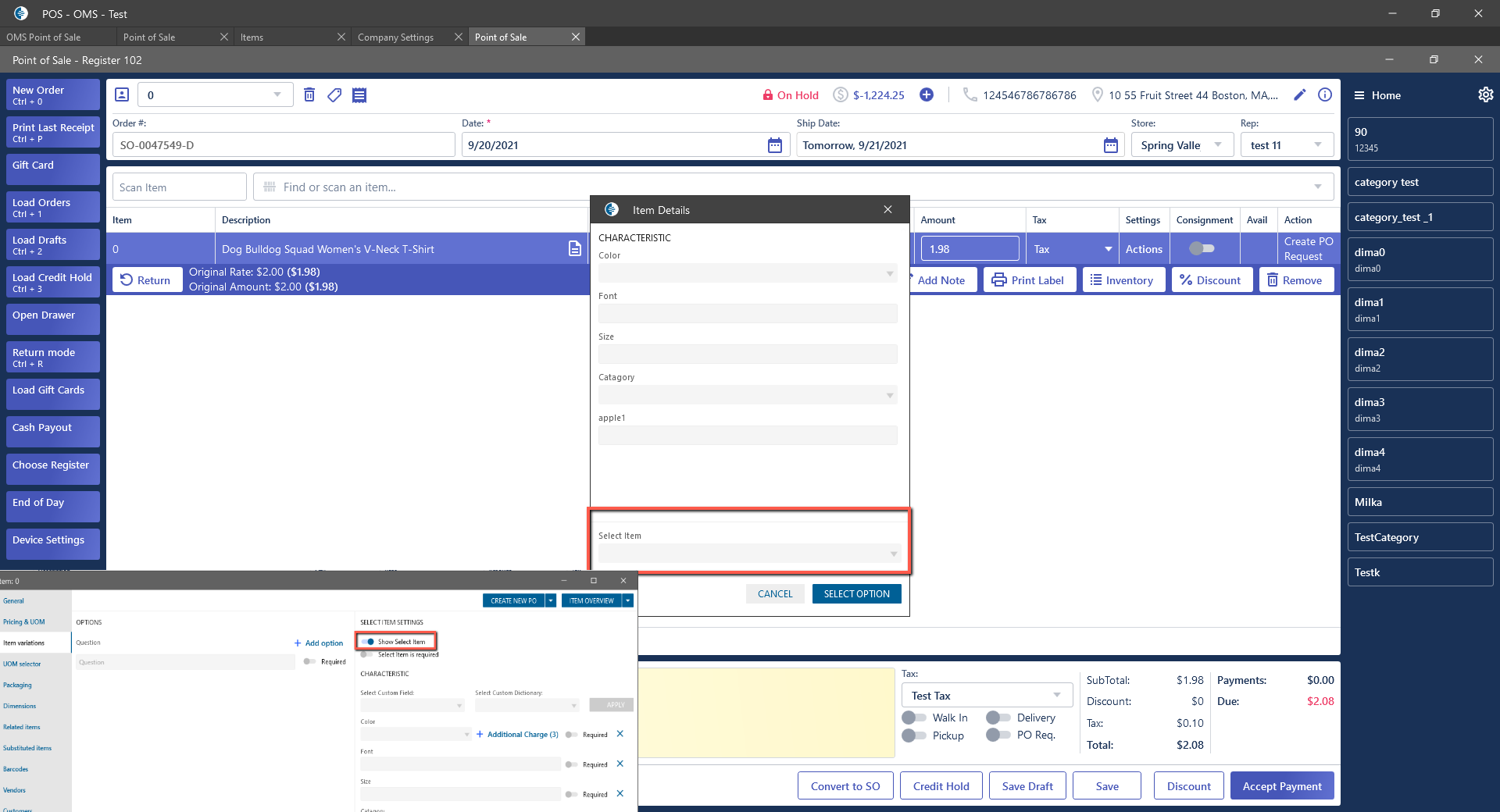Image resolution: width=1500 pixels, height=812 pixels.
Task: Expand the customer selector dropdown
Action: coord(277,94)
